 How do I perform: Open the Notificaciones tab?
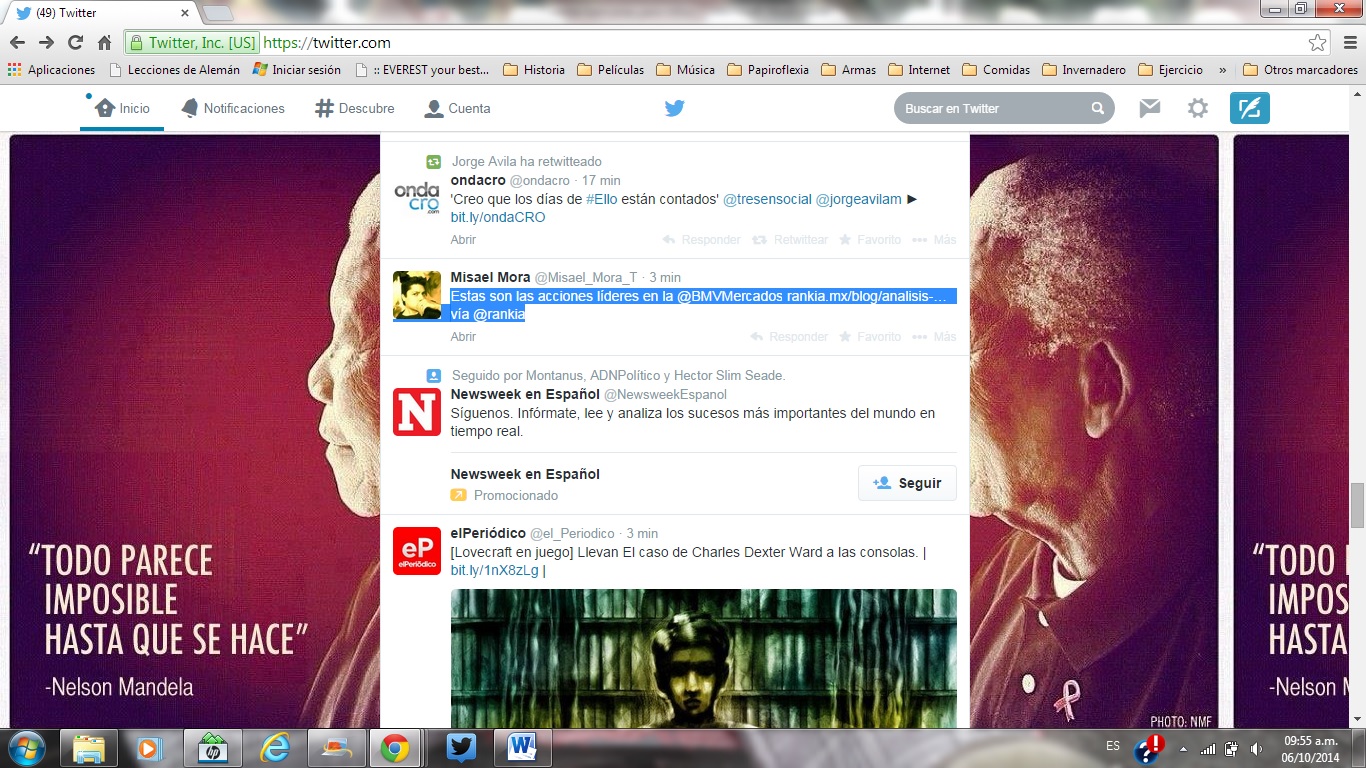tap(233, 108)
